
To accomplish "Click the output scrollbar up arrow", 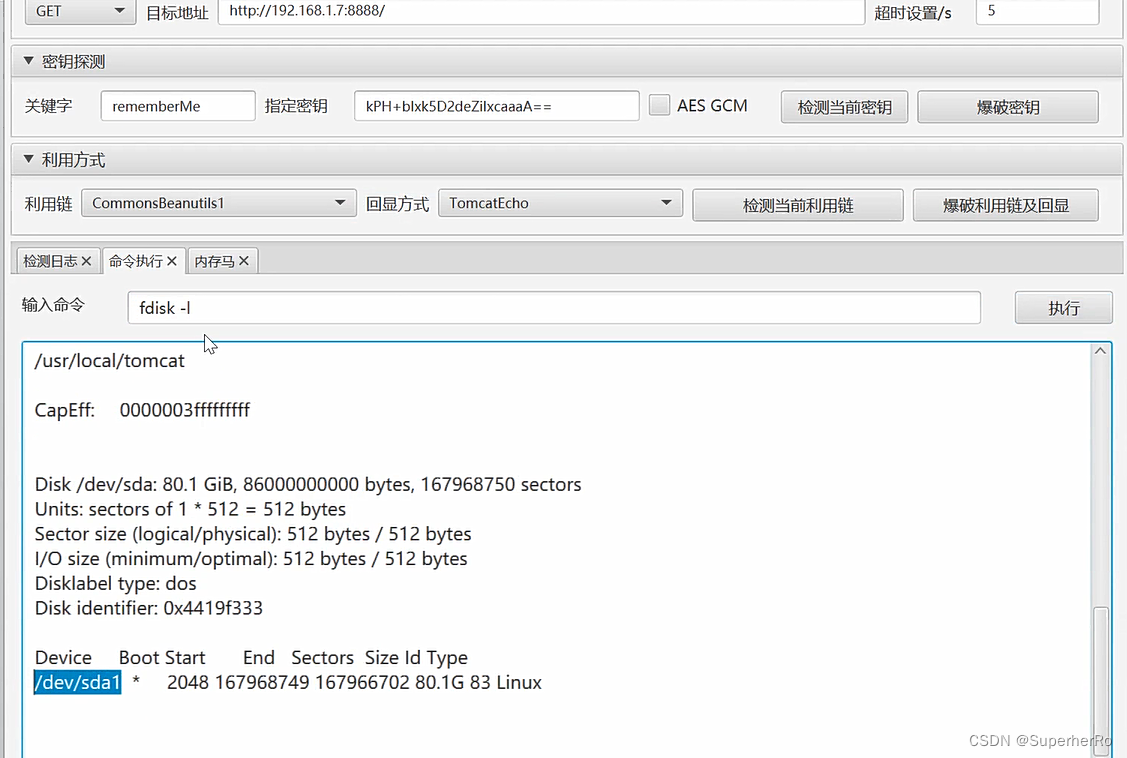I will click(x=1100, y=351).
